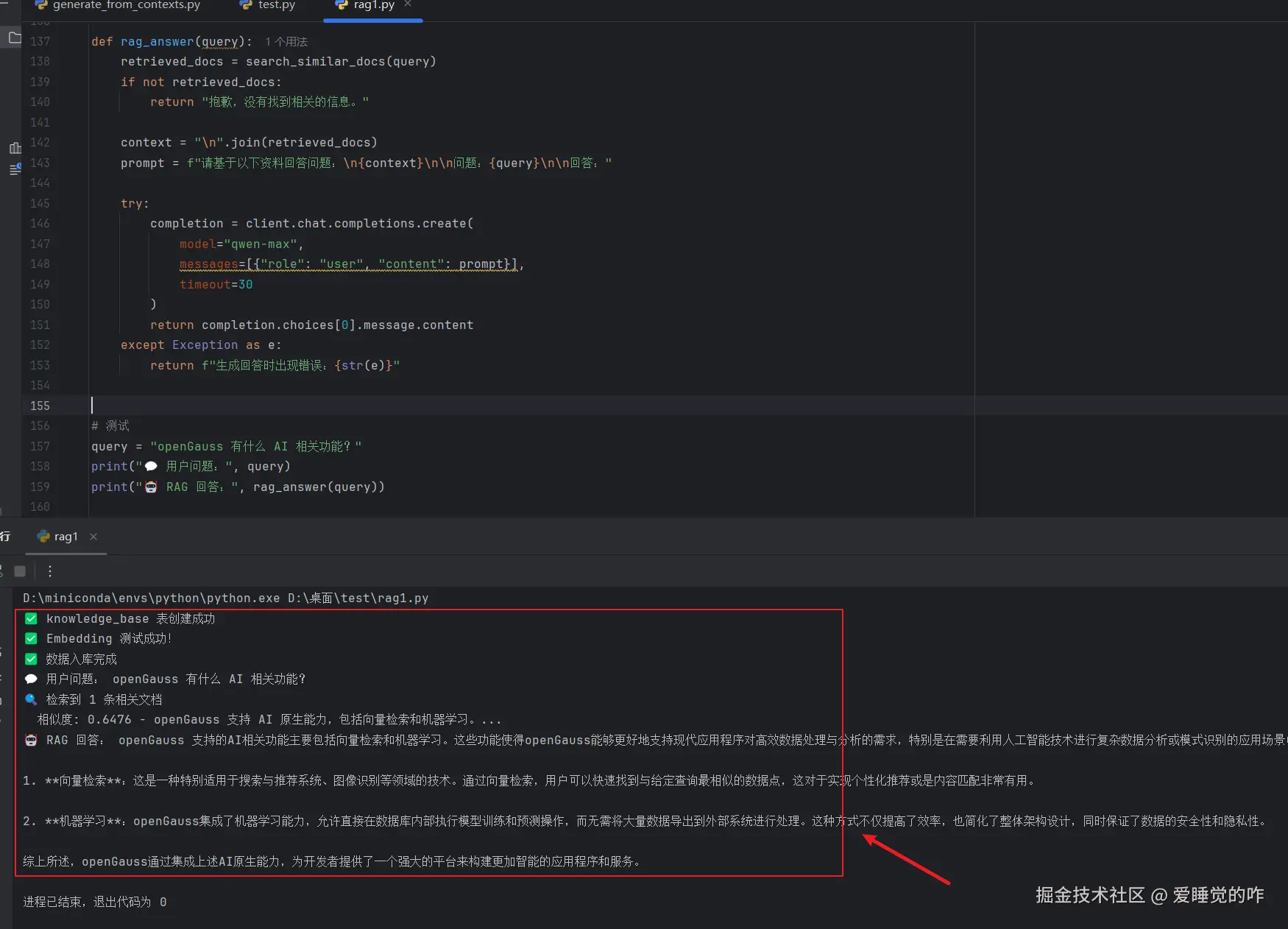Viewport: 1288px width, 929px height.
Task: Open the Project folder icon in left sidebar
Action: pos(15,37)
